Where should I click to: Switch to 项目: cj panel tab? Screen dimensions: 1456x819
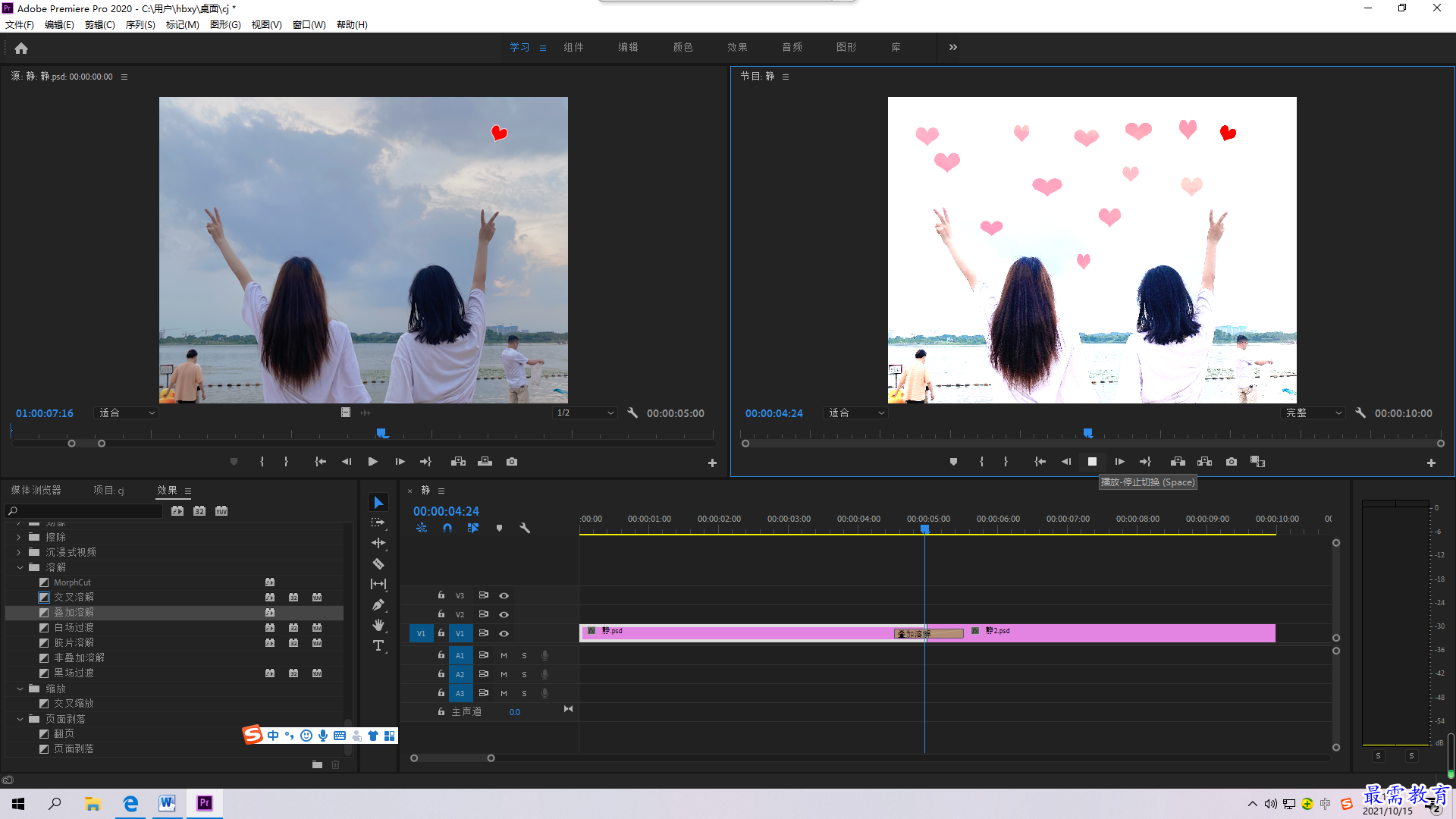coord(108,491)
